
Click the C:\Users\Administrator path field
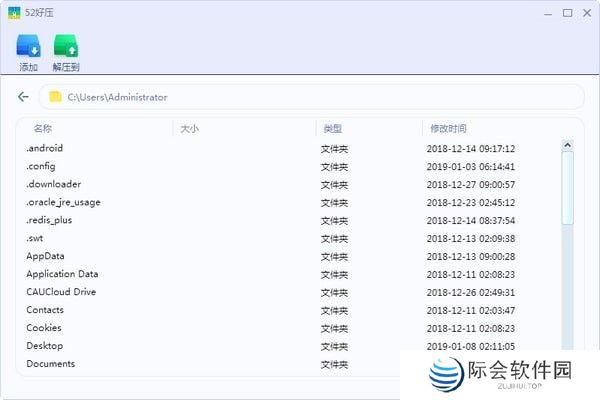pyautogui.click(x=300, y=97)
